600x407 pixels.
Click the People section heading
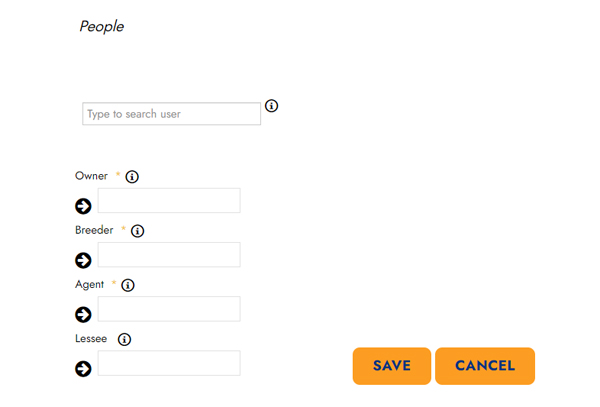[x=101, y=27]
